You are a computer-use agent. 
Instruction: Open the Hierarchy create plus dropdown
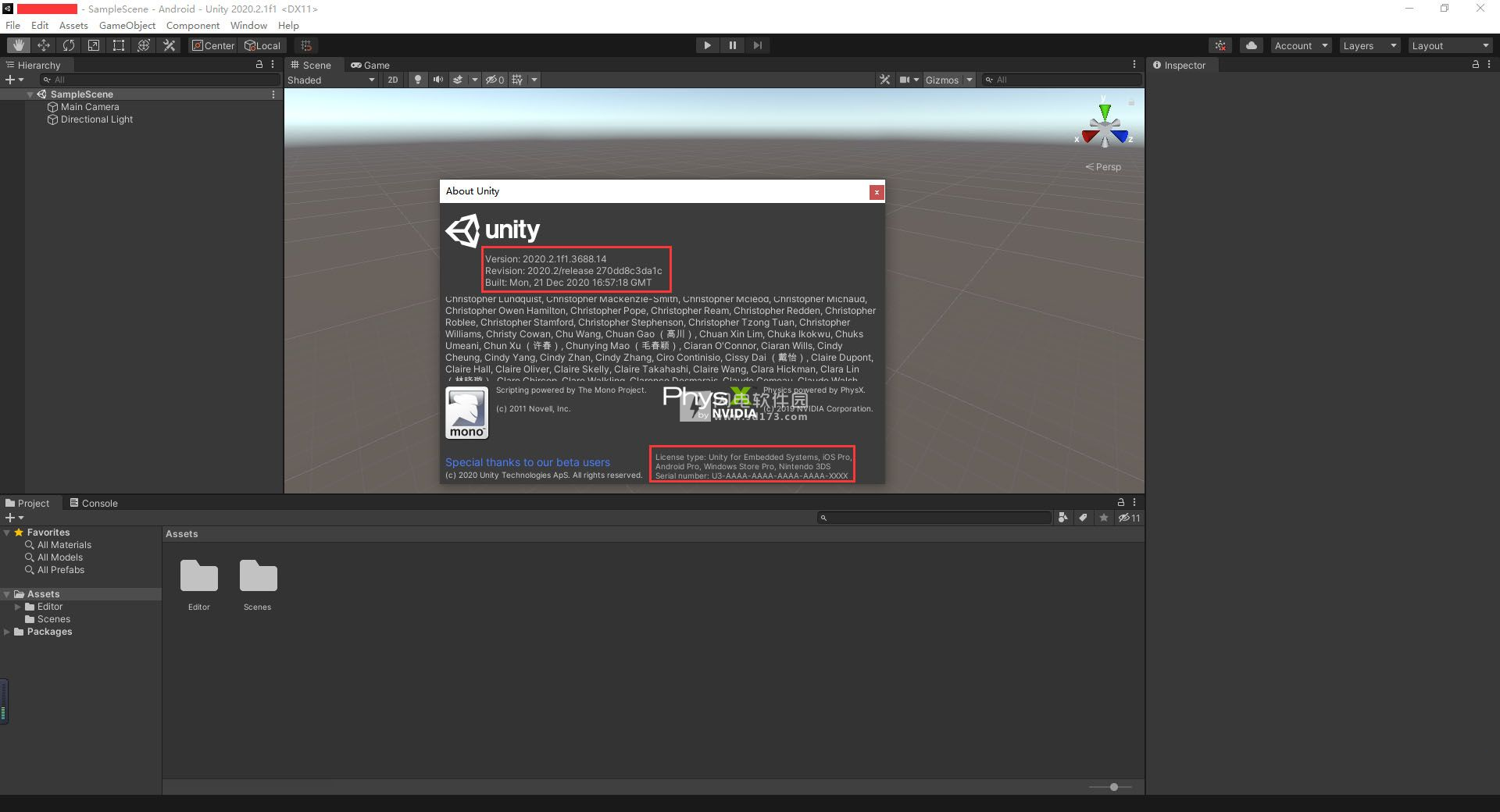[14, 80]
